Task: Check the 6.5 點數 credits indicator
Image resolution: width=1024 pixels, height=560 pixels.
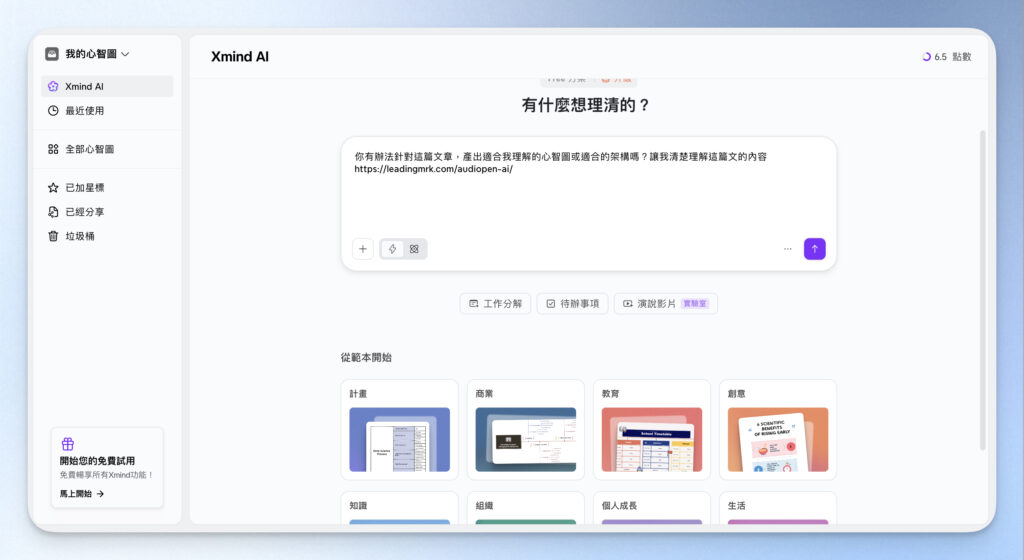Action: pyautogui.click(x=947, y=57)
